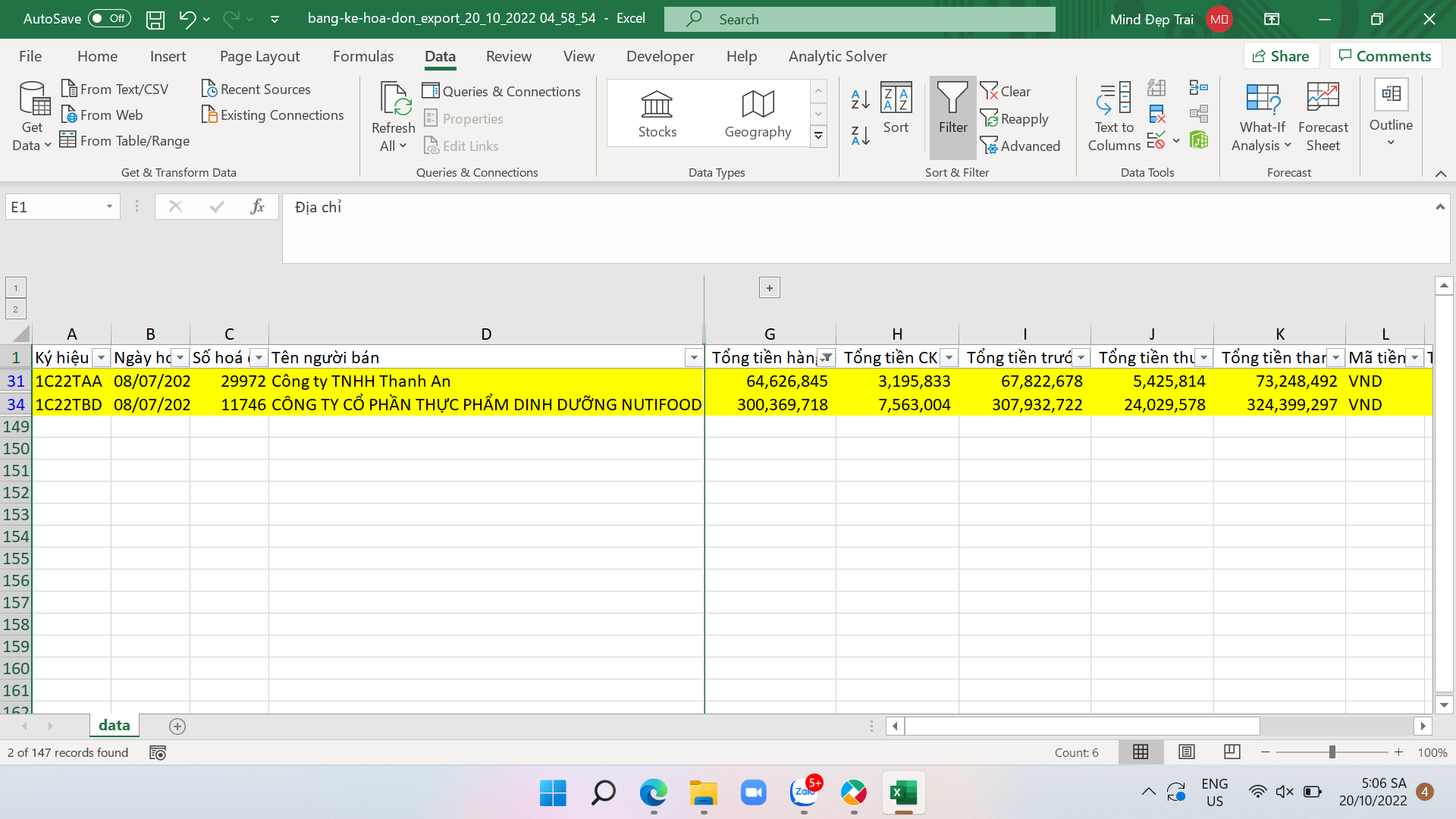This screenshot has height=819, width=1456.
Task: Clear the filter using the Clear button
Action: (x=1006, y=91)
